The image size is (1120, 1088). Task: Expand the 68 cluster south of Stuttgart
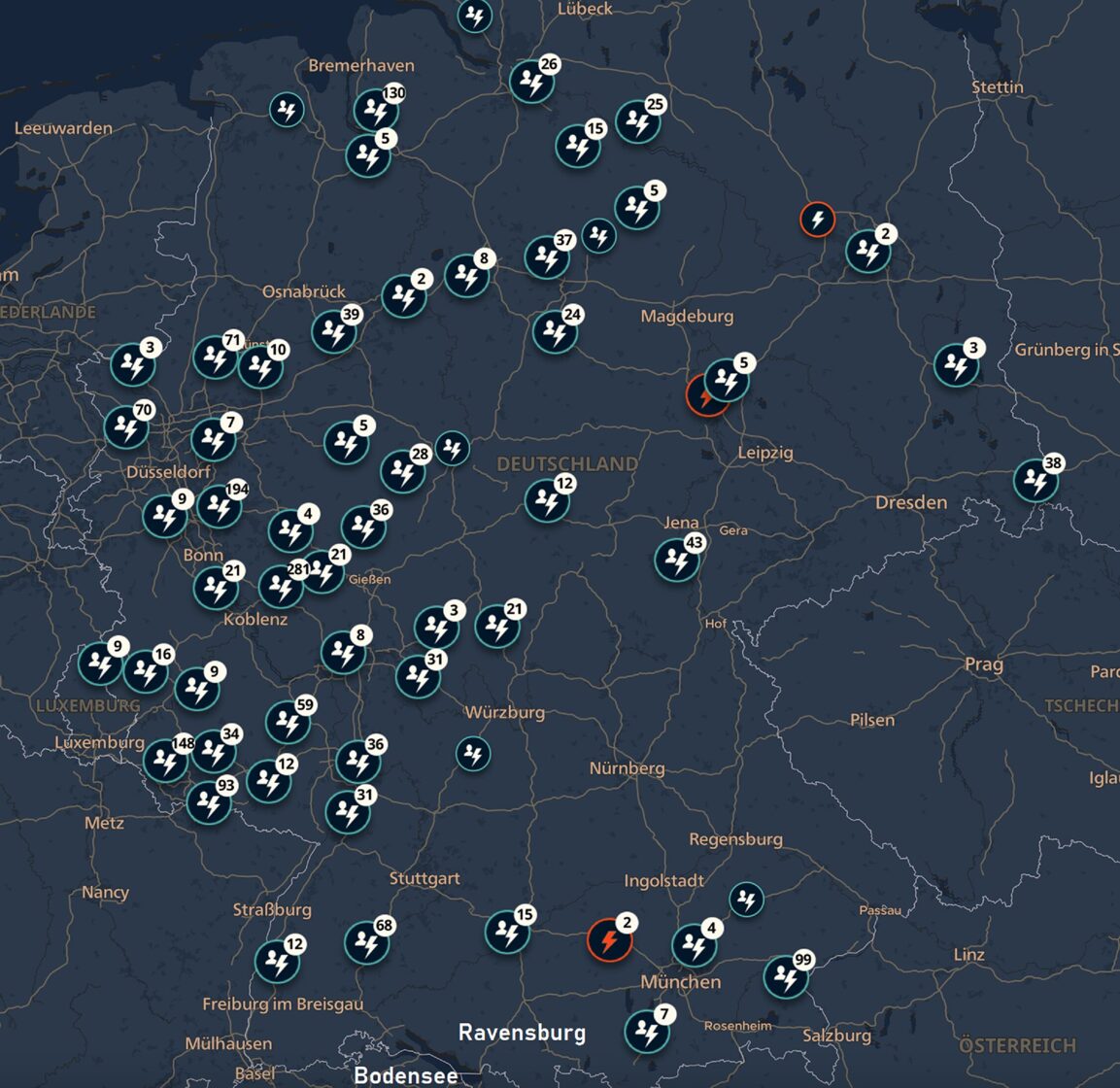tap(366, 942)
